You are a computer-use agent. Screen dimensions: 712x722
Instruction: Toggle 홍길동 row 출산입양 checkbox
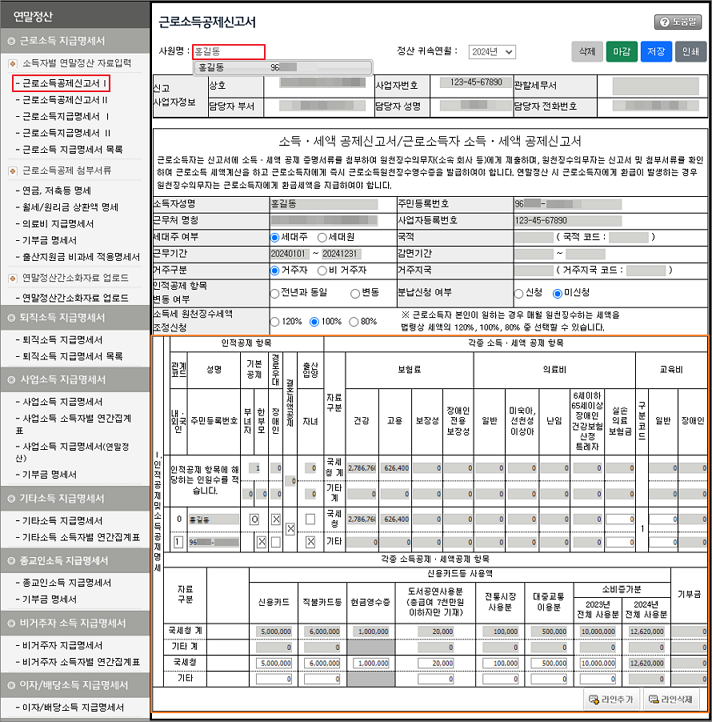pos(310,520)
